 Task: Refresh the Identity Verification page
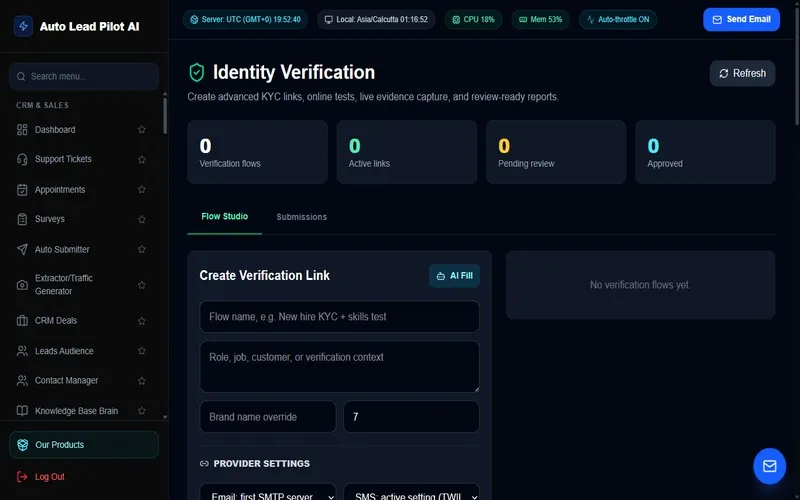[x=742, y=73]
